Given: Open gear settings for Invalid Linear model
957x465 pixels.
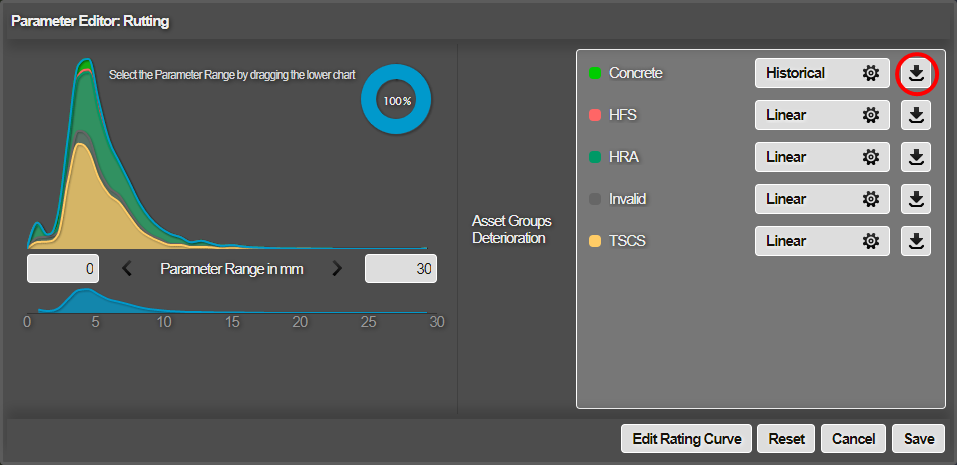Looking at the screenshot, I should tap(871, 199).
